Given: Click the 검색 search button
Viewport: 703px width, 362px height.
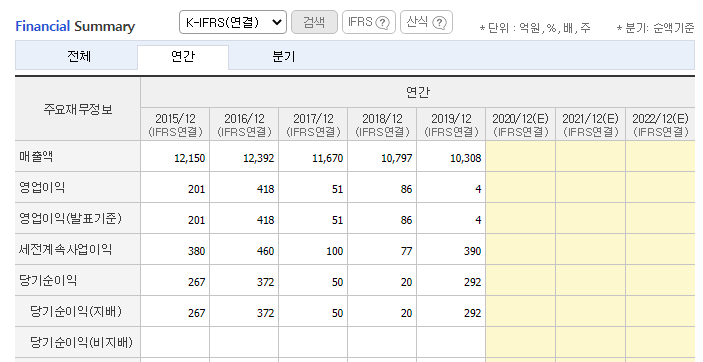Looking at the screenshot, I should click(x=314, y=22).
